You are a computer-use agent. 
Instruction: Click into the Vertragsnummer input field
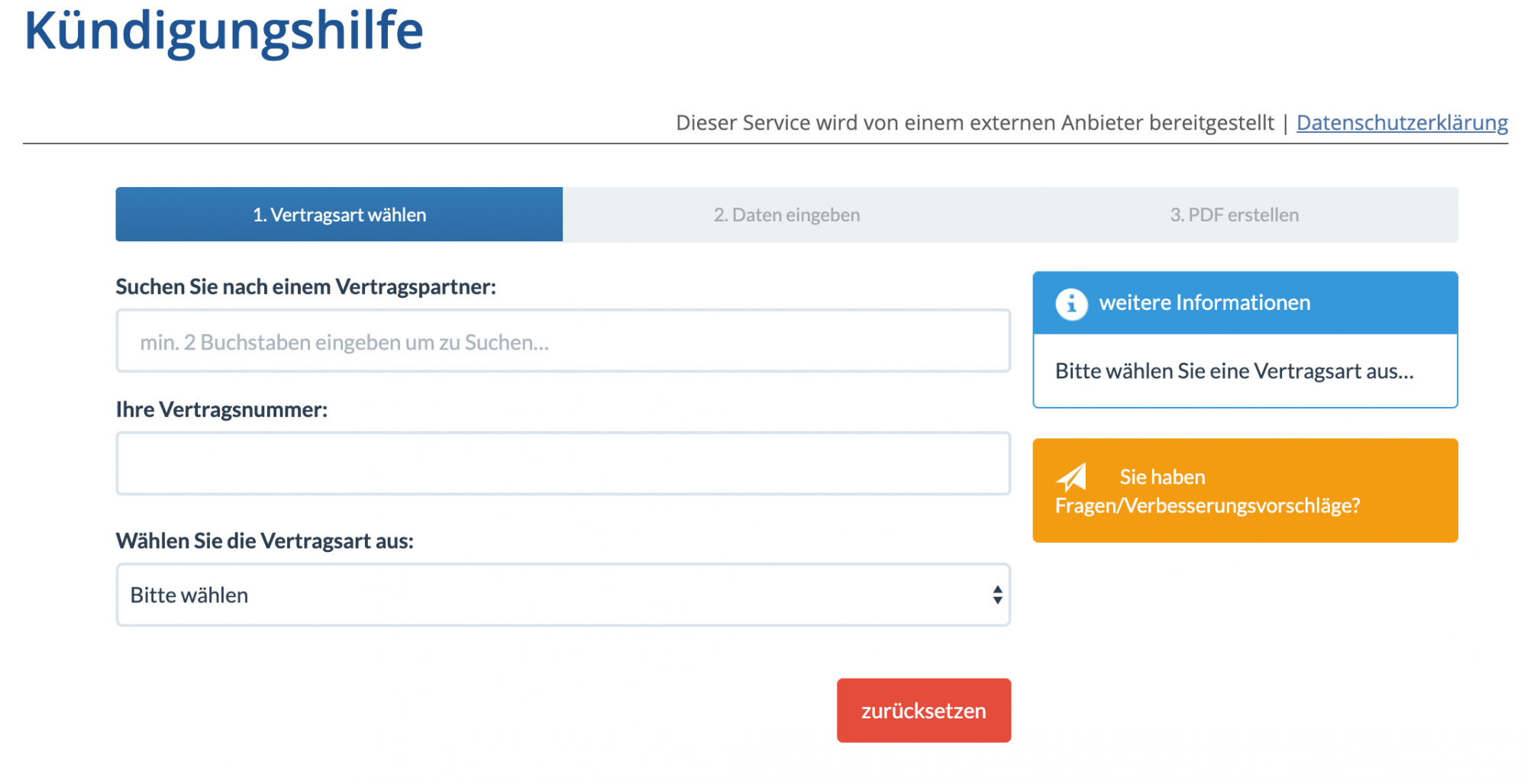562,463
